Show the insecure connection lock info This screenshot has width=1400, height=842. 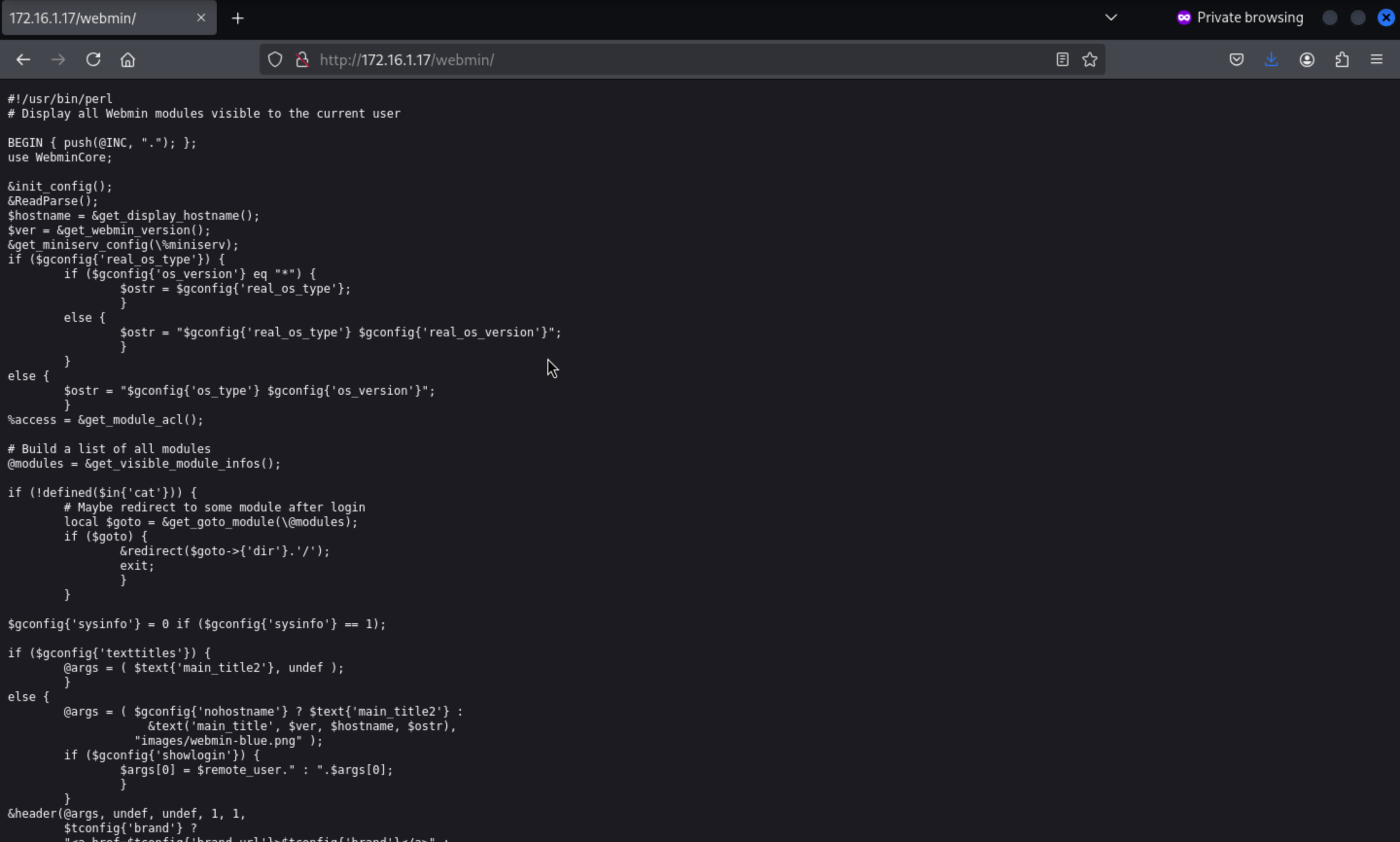pos(302,60)
